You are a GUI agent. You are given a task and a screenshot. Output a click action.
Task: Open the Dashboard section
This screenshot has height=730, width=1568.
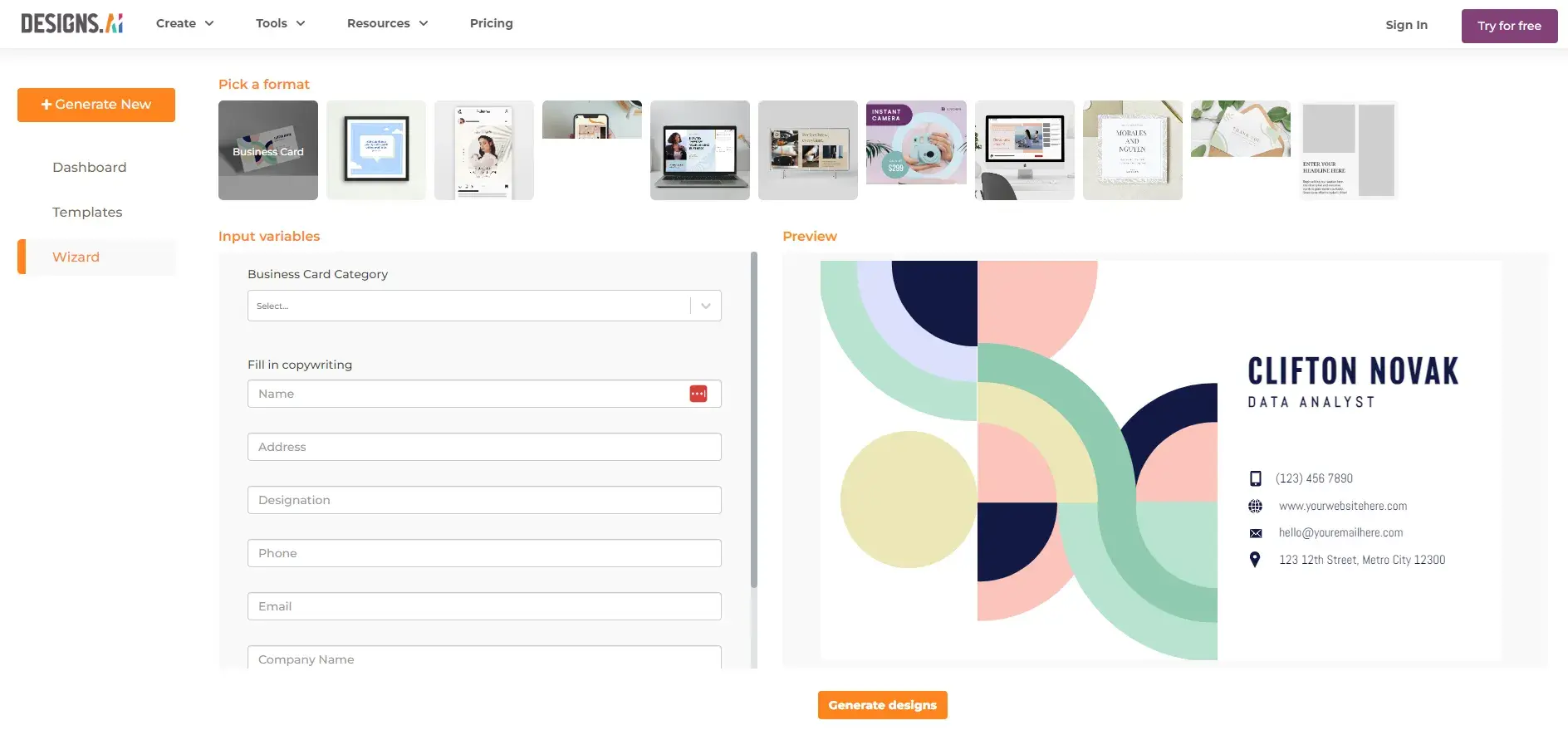(90, 167)
